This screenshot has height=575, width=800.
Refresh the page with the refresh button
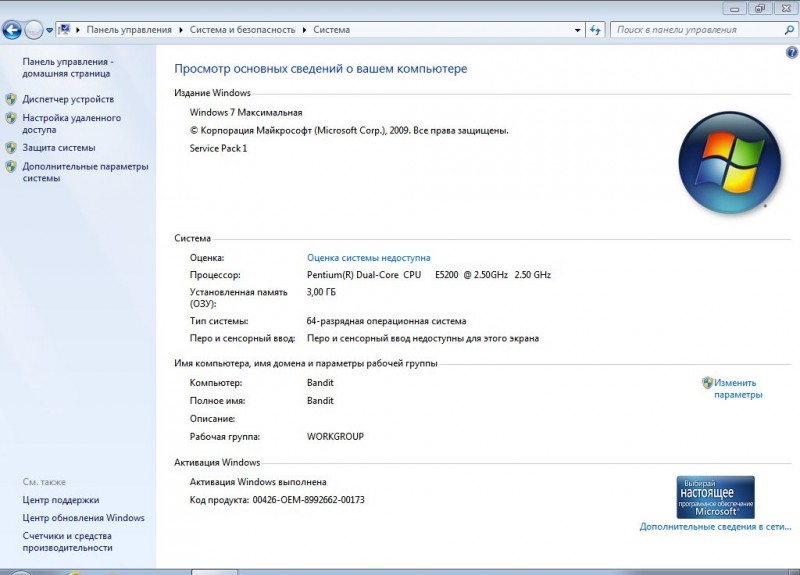coord(595,30)
